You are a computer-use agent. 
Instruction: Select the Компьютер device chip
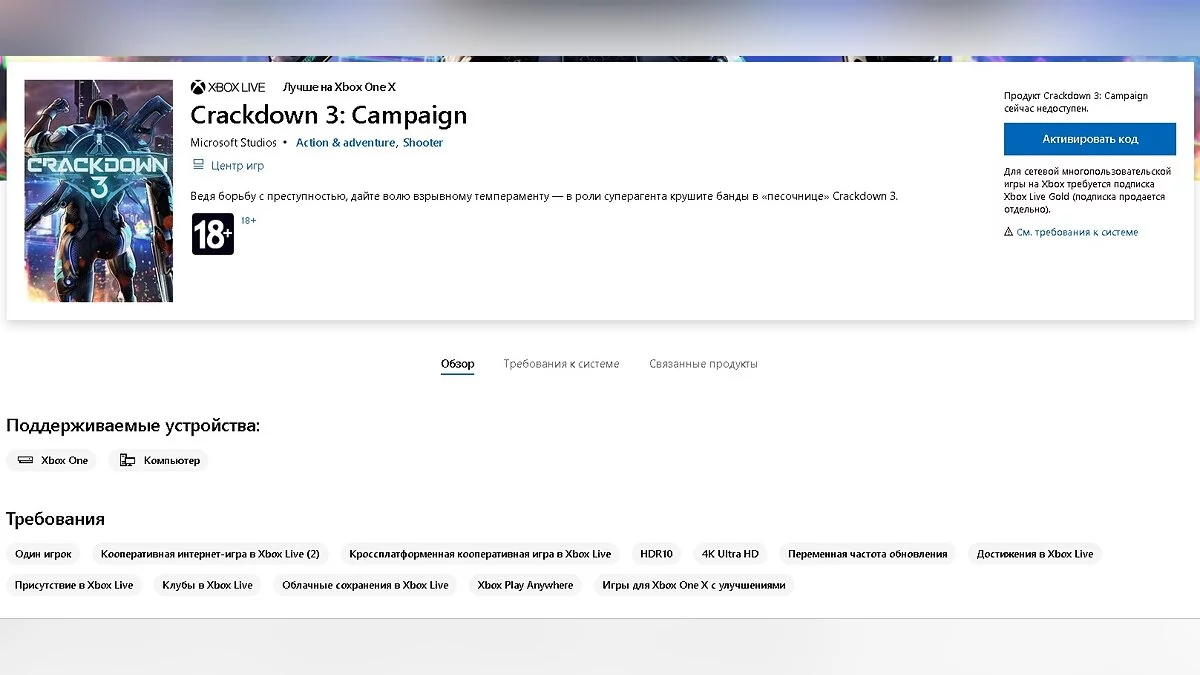coord(159,461)
